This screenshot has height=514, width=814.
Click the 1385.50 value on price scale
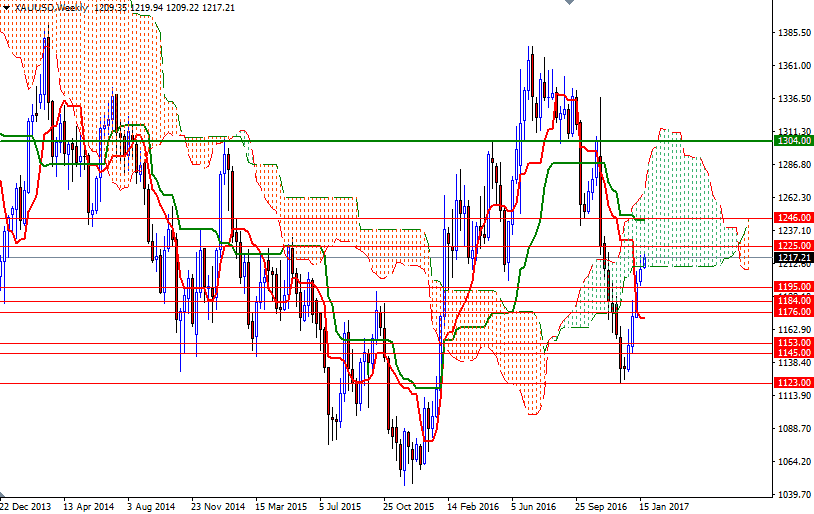[792, 33]
